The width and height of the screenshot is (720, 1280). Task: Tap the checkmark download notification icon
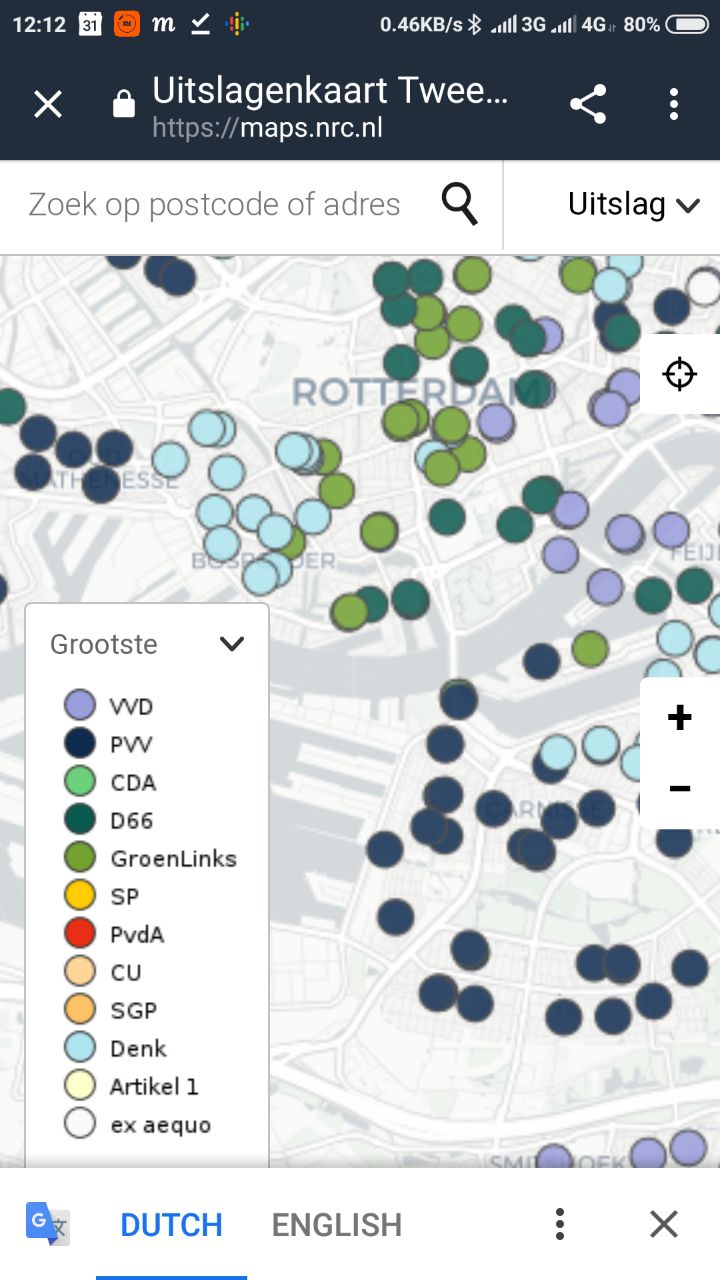tap(200, 24)
